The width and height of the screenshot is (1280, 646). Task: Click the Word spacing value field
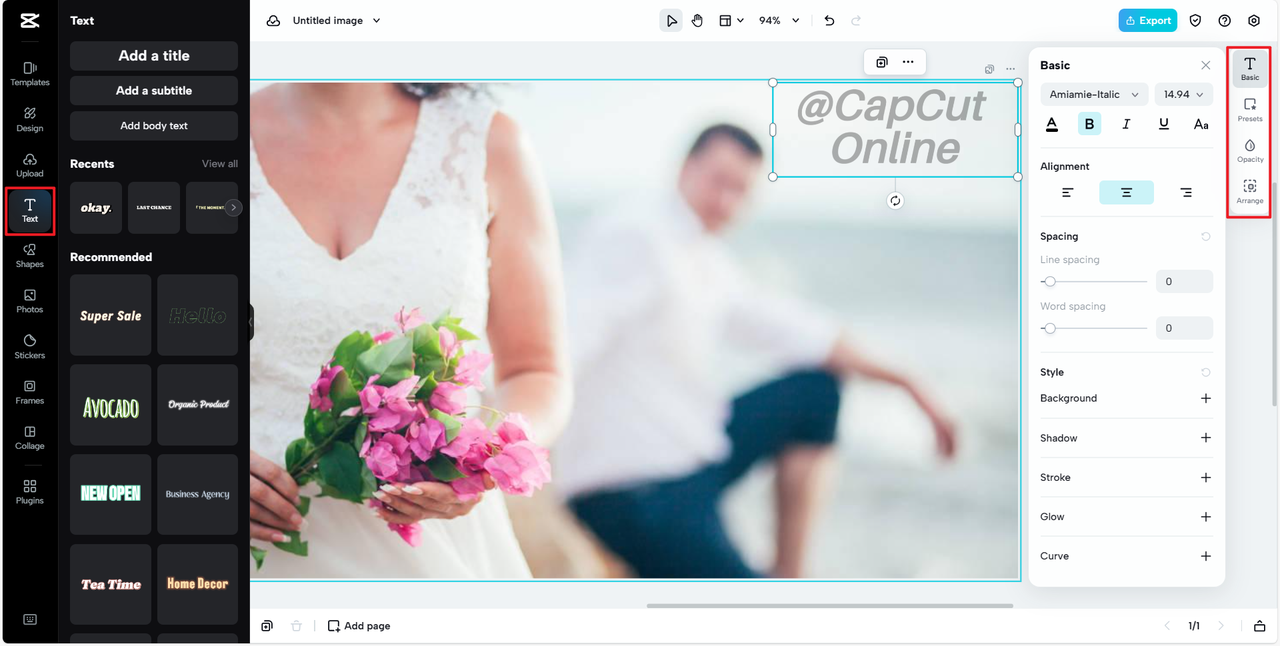pos(1184,328)
